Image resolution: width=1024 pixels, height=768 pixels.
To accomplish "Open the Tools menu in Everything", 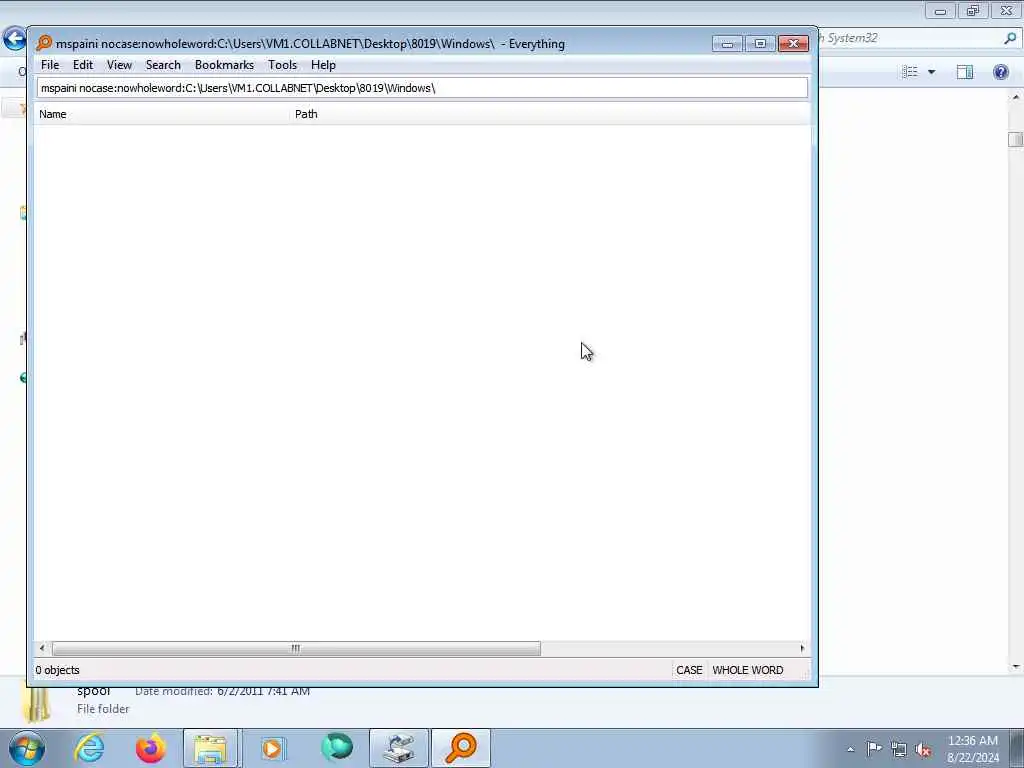I will click(x=282, y=65).
